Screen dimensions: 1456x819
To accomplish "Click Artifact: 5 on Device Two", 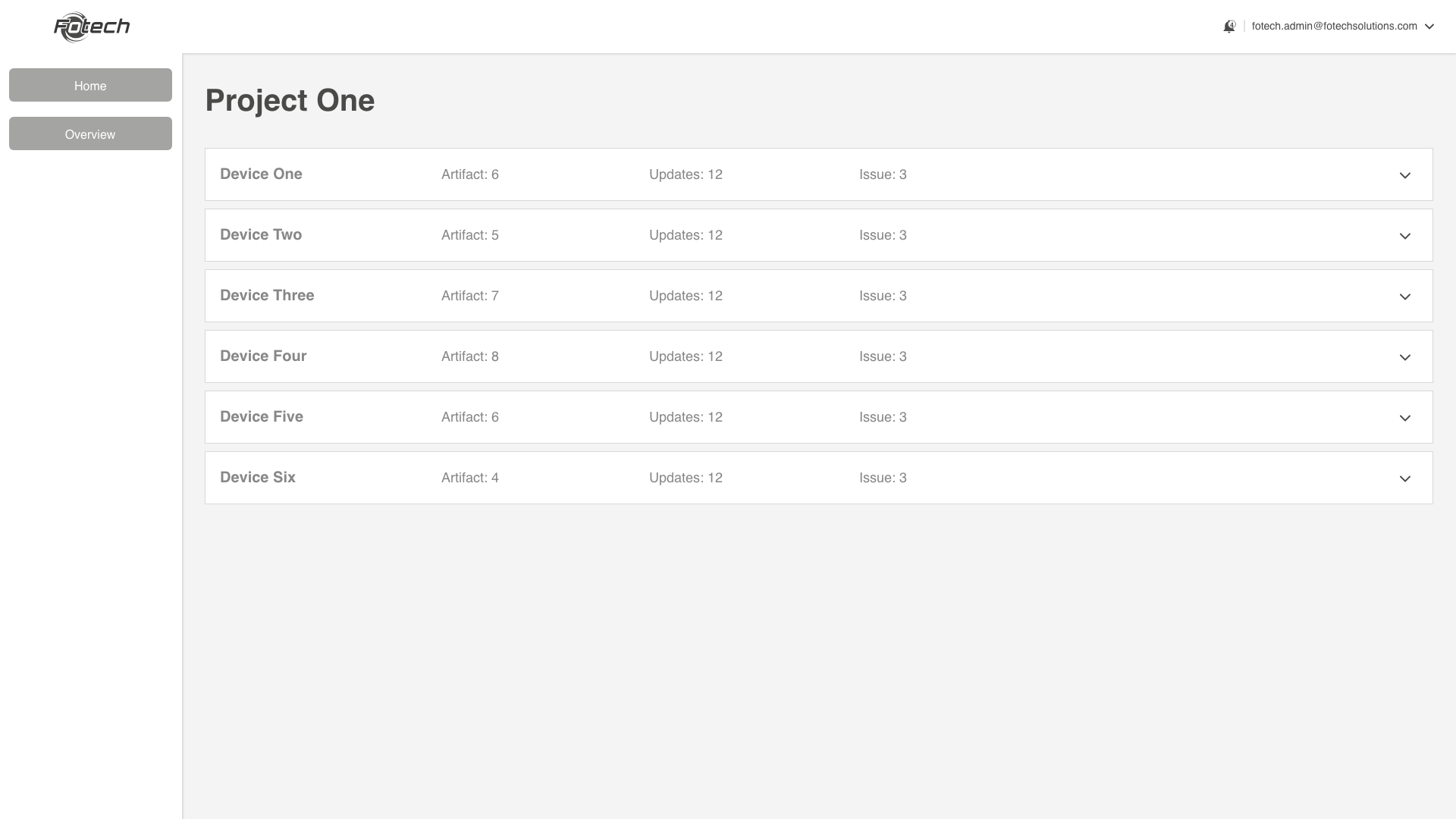I will coord(469,235).
